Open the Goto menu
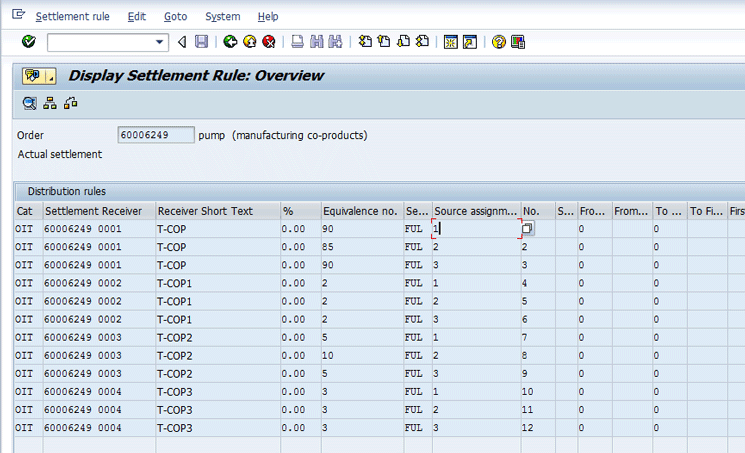 [x=175, y=17]
